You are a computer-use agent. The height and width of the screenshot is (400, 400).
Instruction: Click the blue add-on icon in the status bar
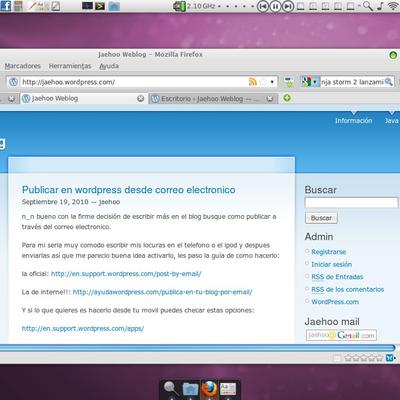tap(389, 358)
